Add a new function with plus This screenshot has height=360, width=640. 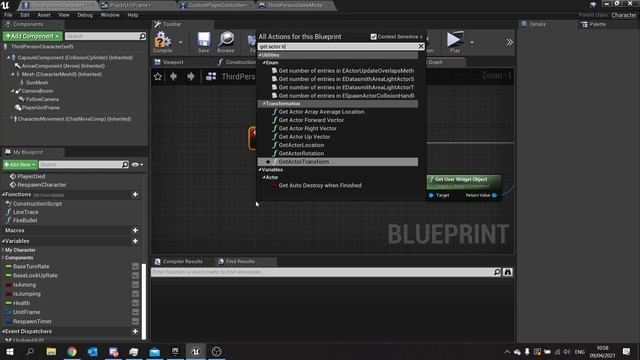tap(135, 195)
